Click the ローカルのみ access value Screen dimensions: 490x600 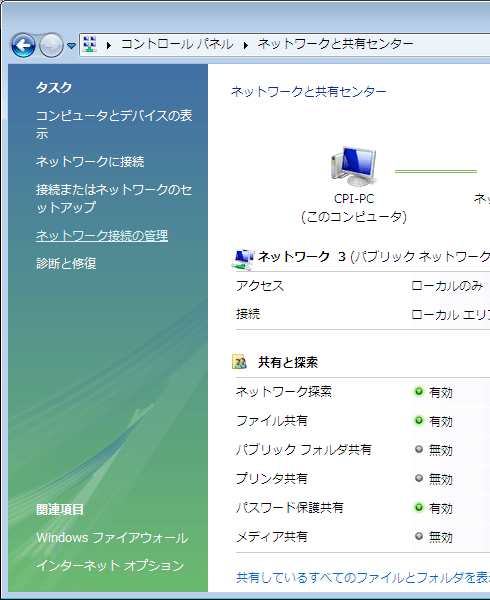(x=447, y=286)
